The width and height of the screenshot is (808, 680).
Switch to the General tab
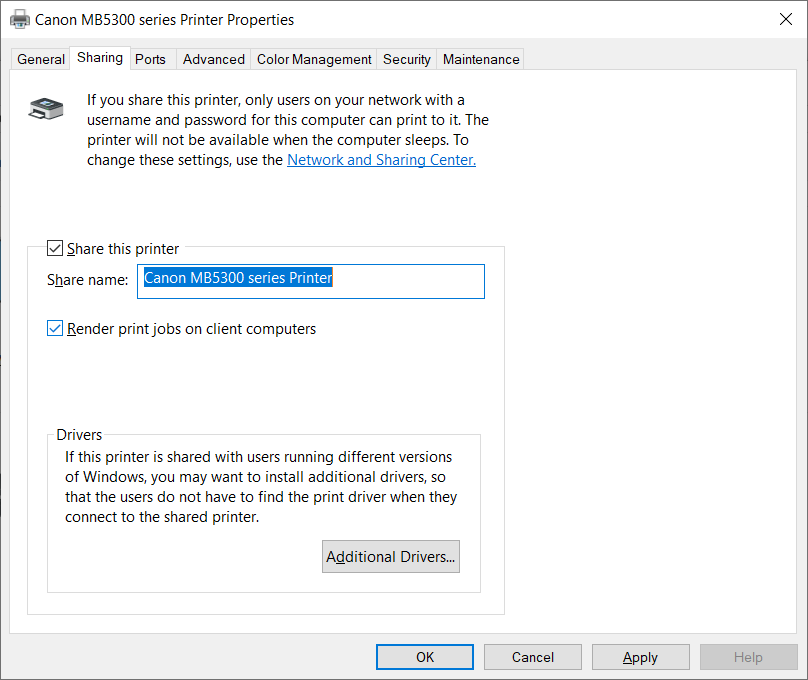coord(41,59)
